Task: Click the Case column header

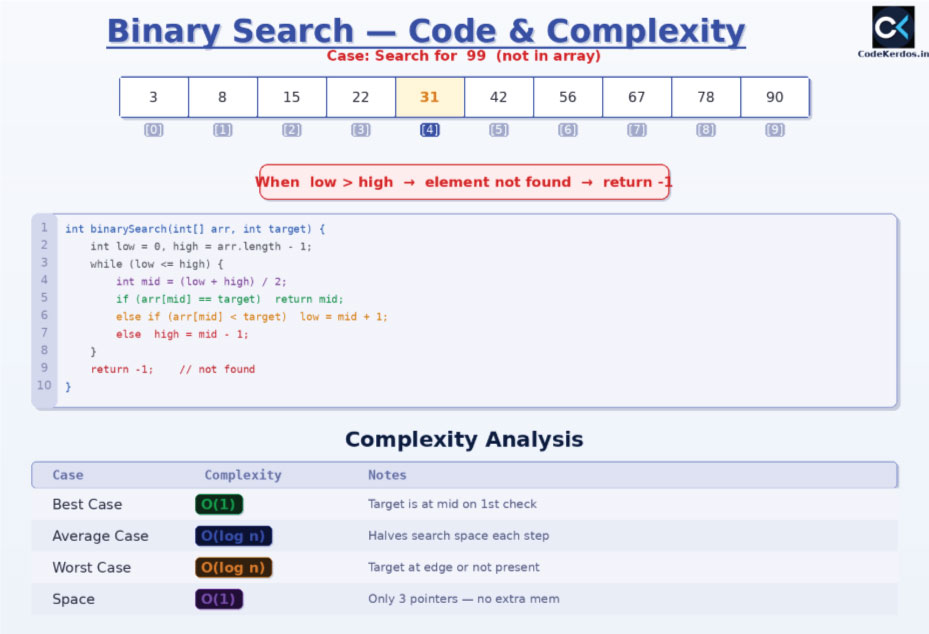Action: pos(68,475)
